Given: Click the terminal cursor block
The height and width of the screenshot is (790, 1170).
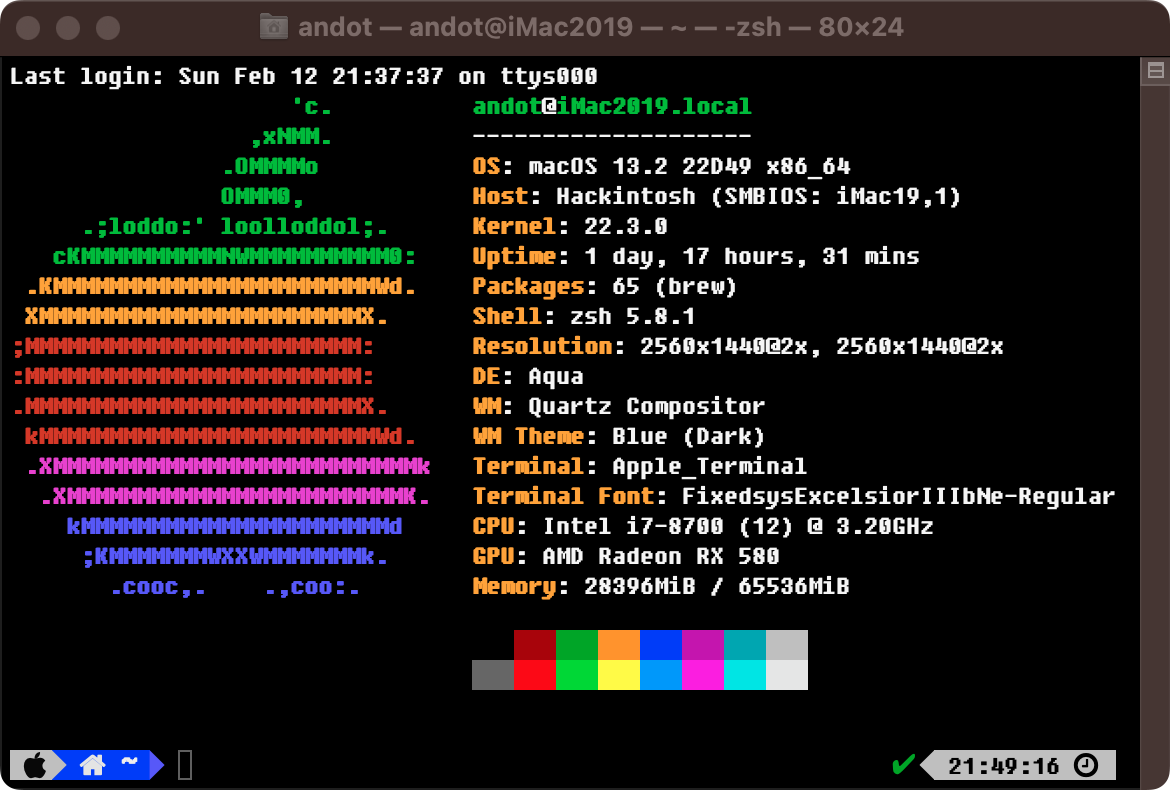Looking at the screenshot, I should [185, 765].
